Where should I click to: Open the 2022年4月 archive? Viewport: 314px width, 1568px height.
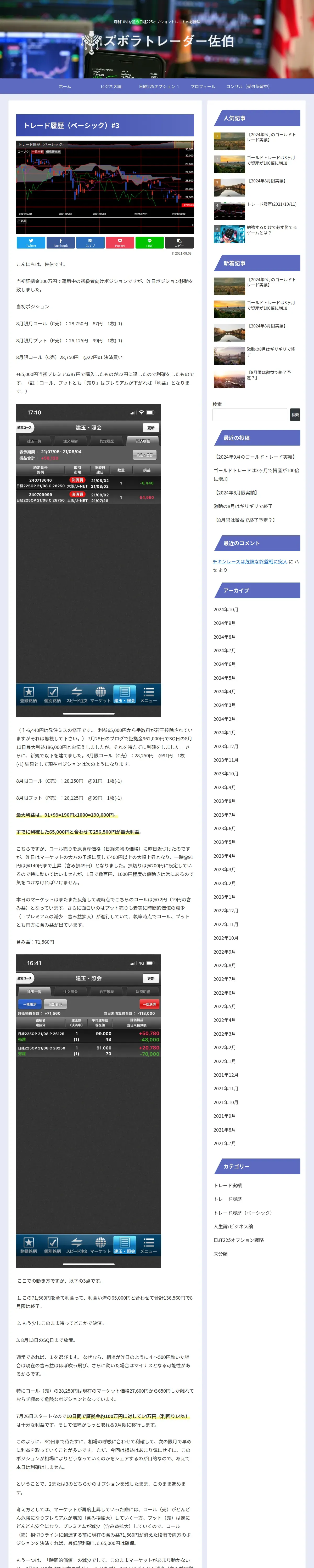tap(224, 1020)
